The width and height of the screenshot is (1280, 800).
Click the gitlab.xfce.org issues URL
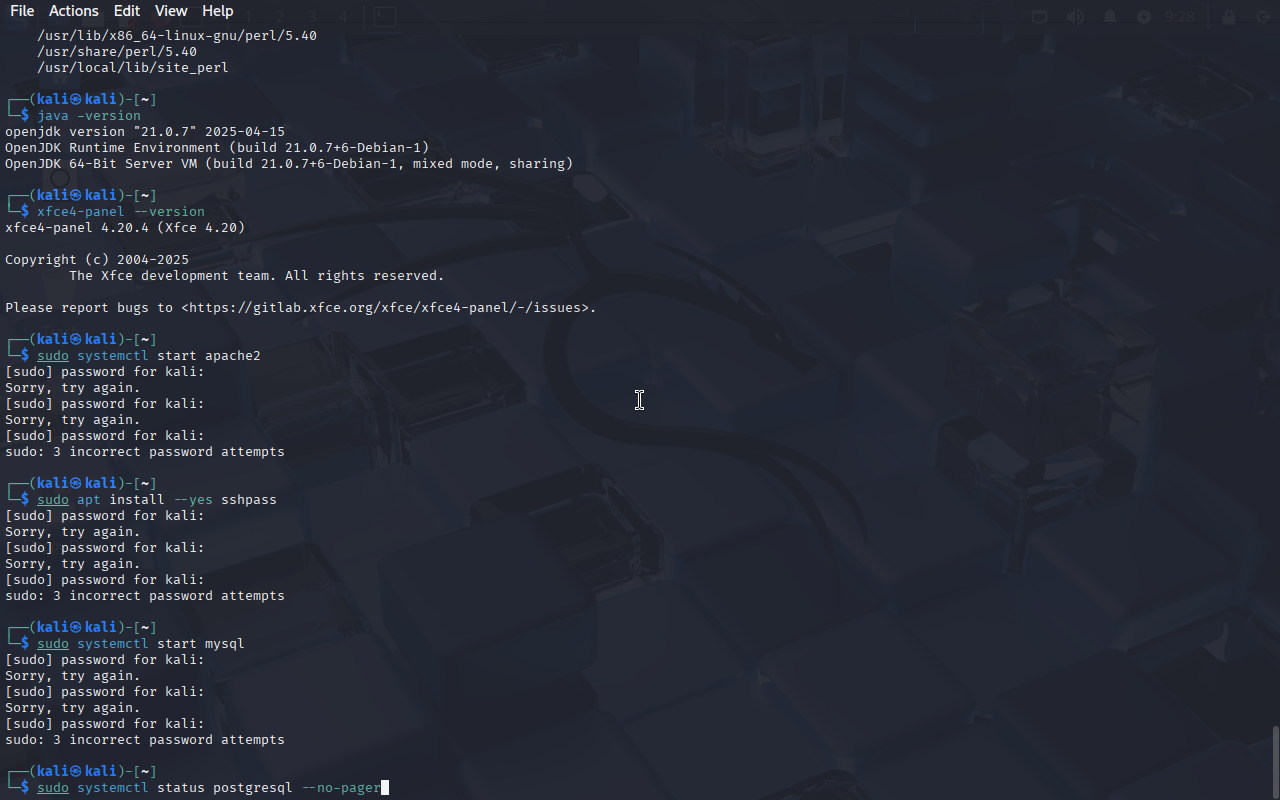click(388, 308)
